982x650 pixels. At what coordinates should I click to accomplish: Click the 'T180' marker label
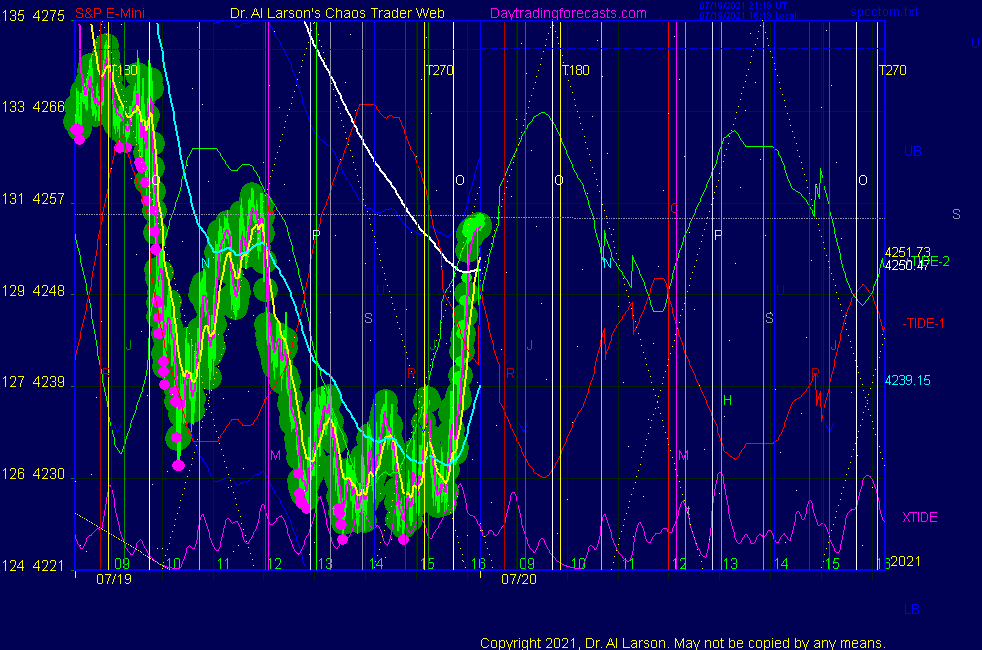pos(576,70)
